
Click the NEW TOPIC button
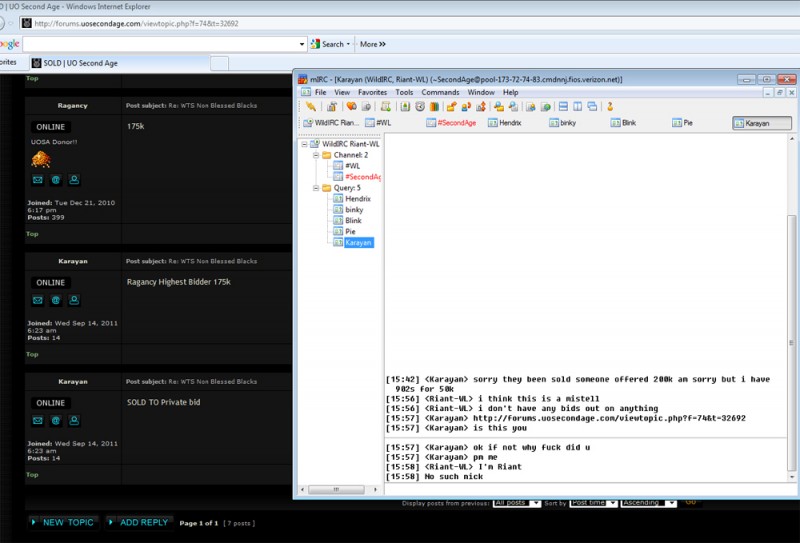click(x=62, y=522)
